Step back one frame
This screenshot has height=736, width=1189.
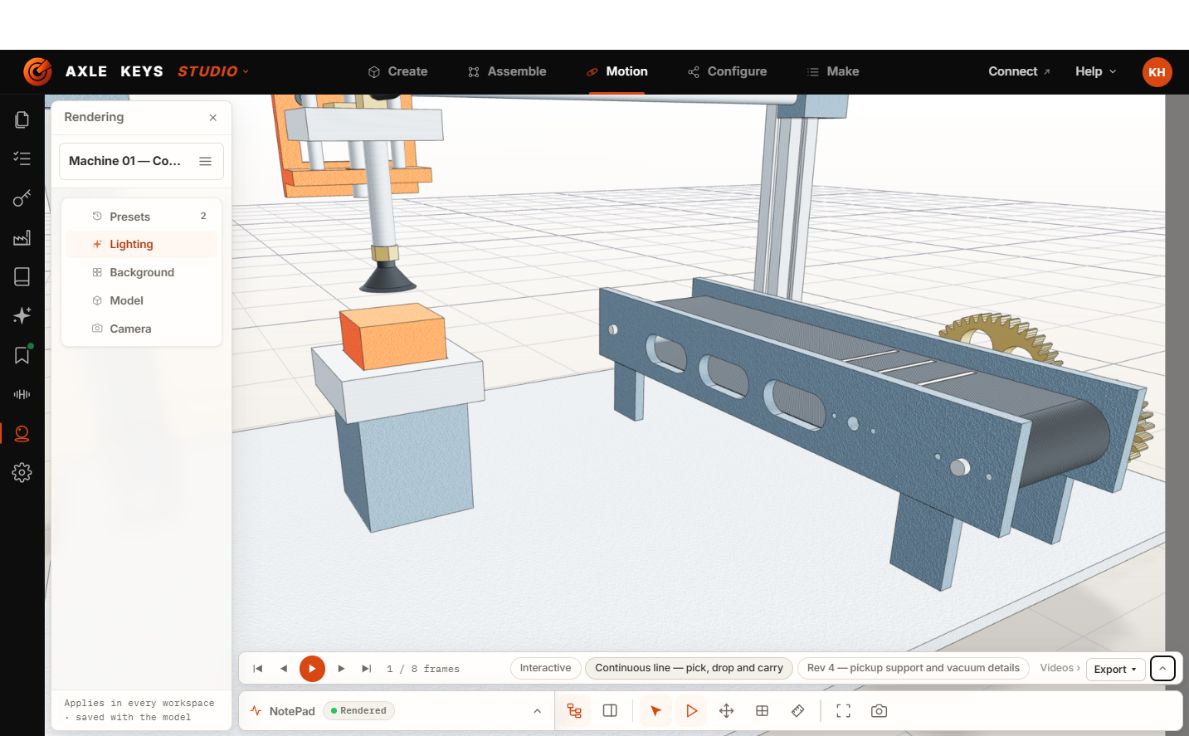pos(284,669)
